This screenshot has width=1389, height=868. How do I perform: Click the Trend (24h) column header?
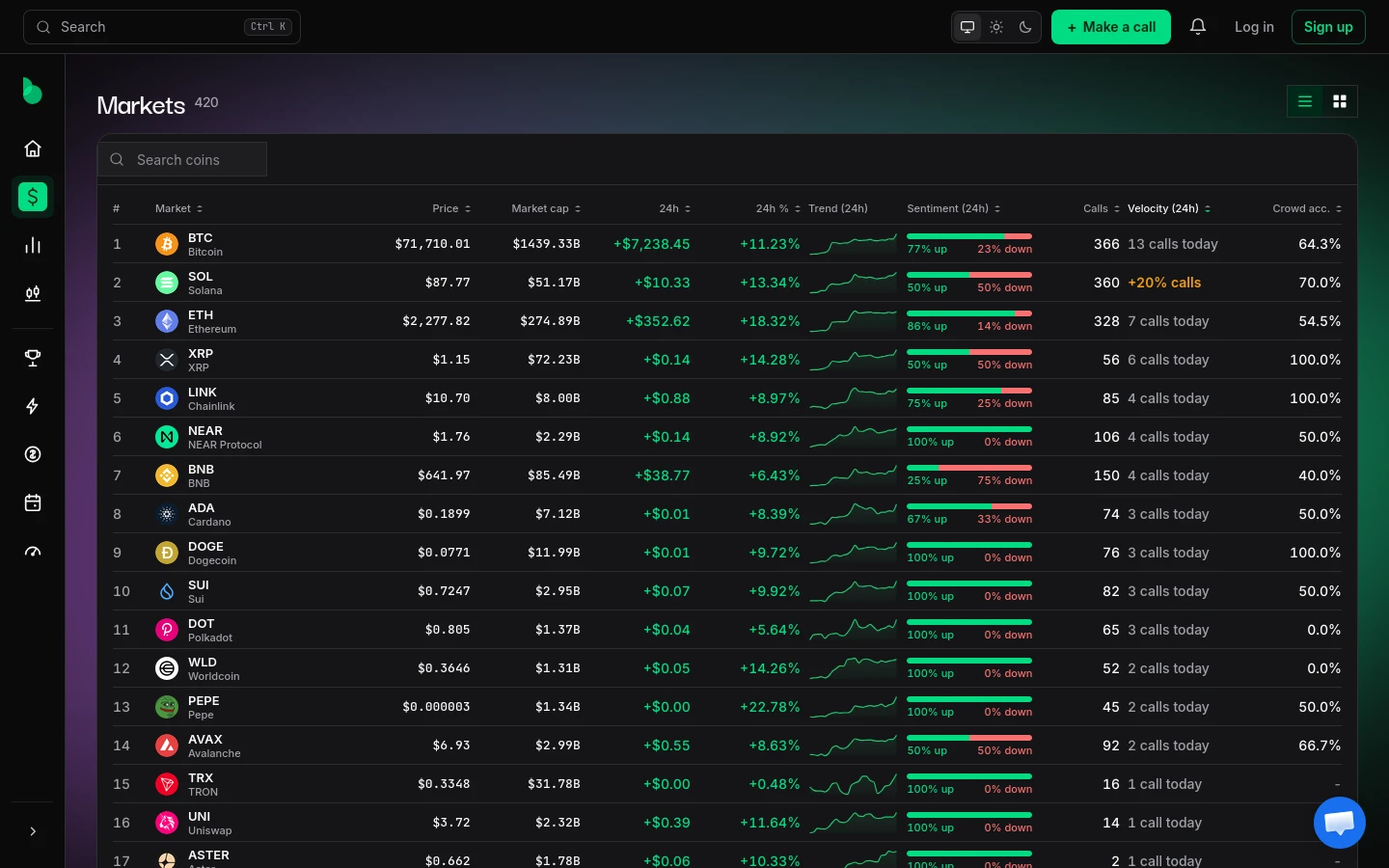coord(838,208)
